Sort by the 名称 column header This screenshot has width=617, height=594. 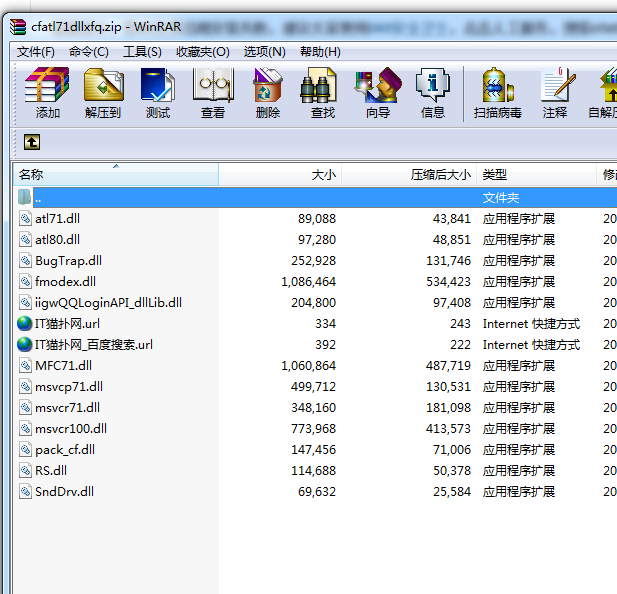point(116,174)
